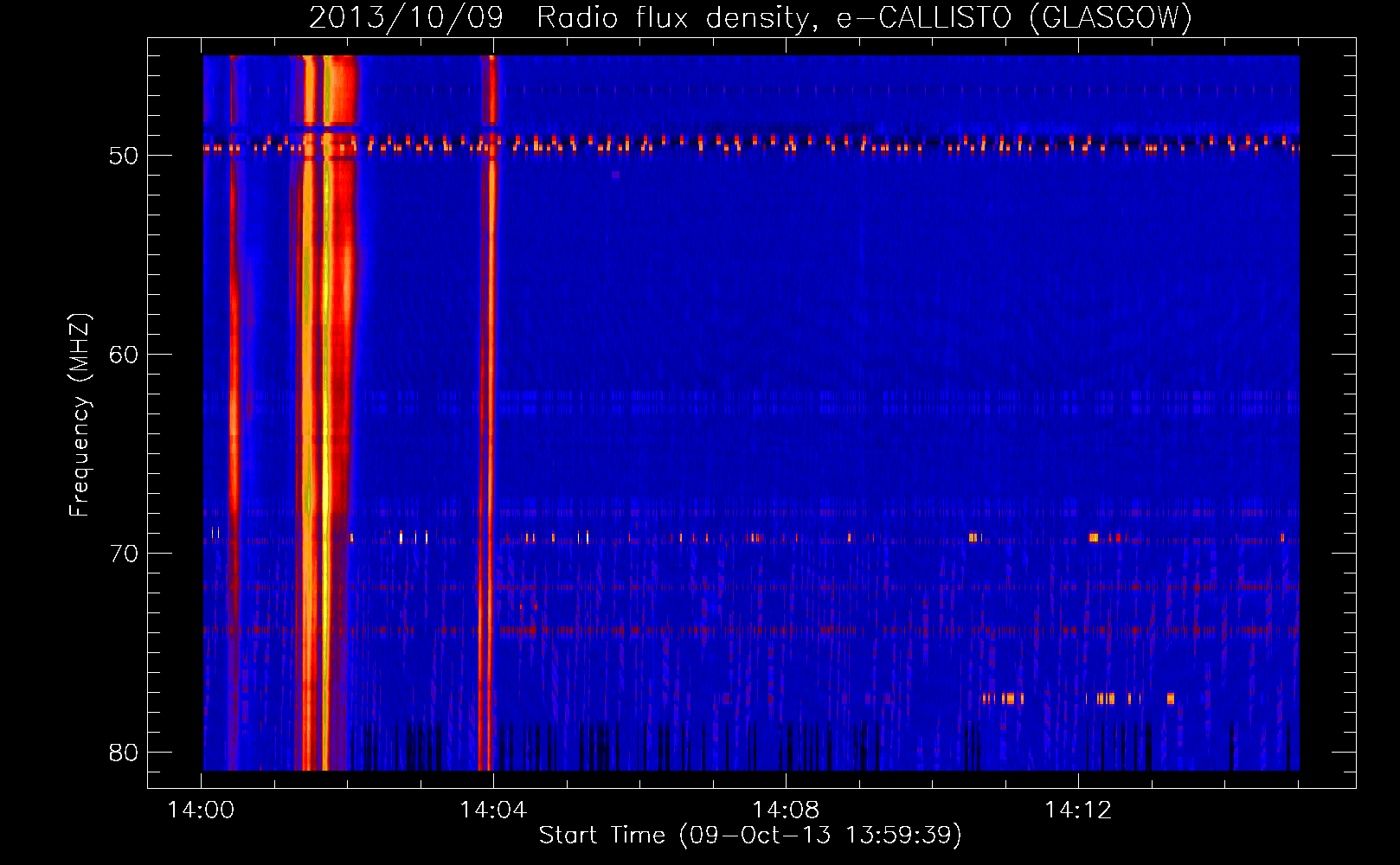The width and height of the screenshot is (1400, 865).
Task: Click the 70 frequency tick label
Action: (x=124, y=554)
